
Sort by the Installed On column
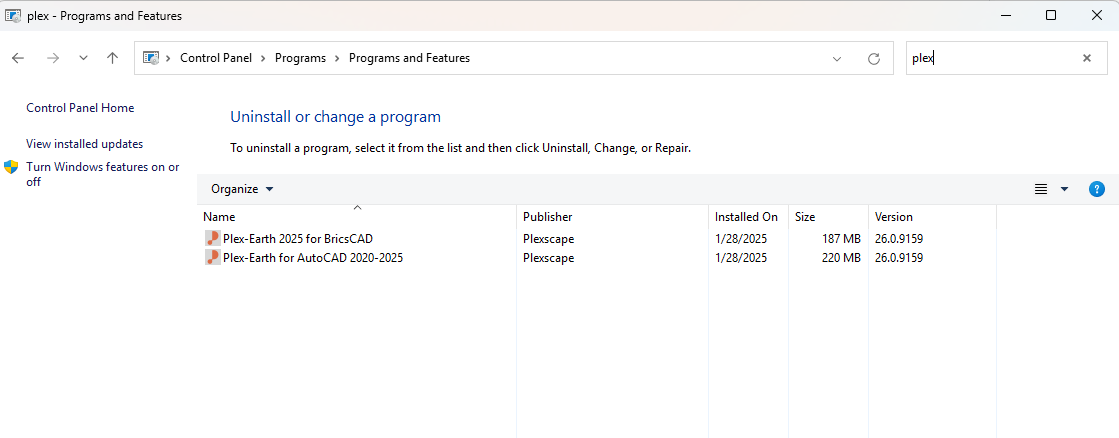(x=749, y=217)
